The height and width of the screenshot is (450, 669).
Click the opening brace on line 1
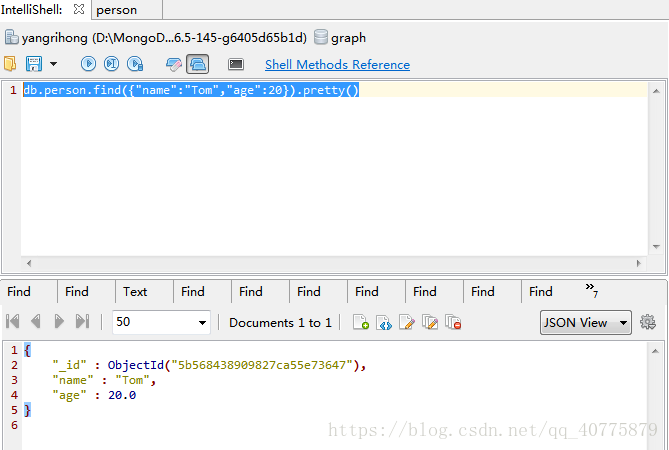(27, 350)
